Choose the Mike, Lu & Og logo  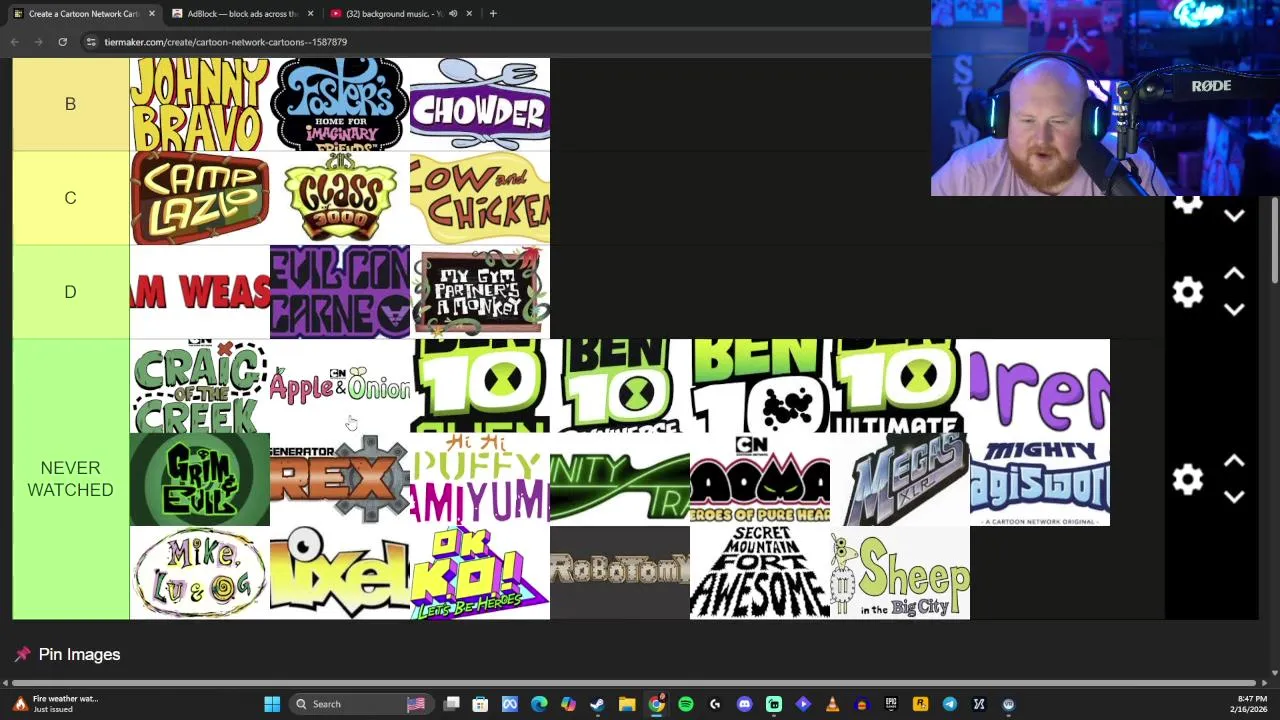(x=200, y=573)
